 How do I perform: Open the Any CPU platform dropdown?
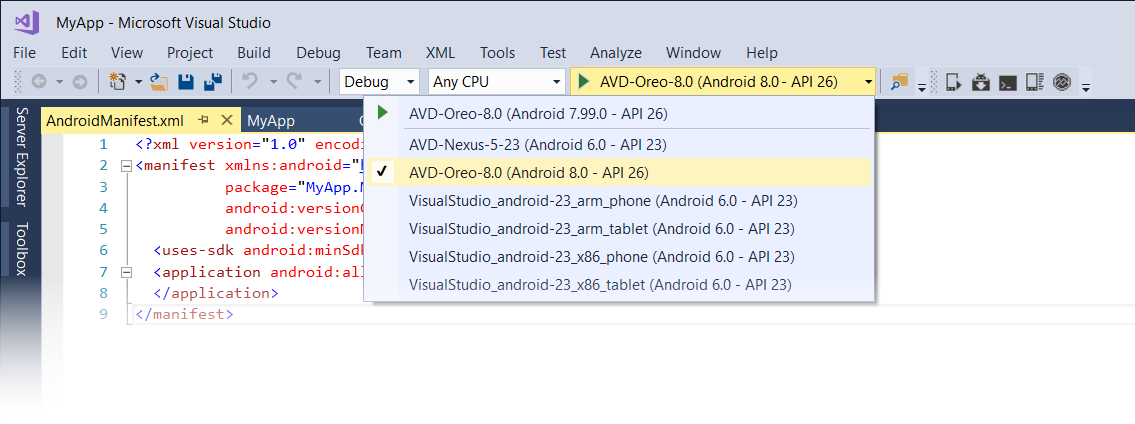pos(497,82)
